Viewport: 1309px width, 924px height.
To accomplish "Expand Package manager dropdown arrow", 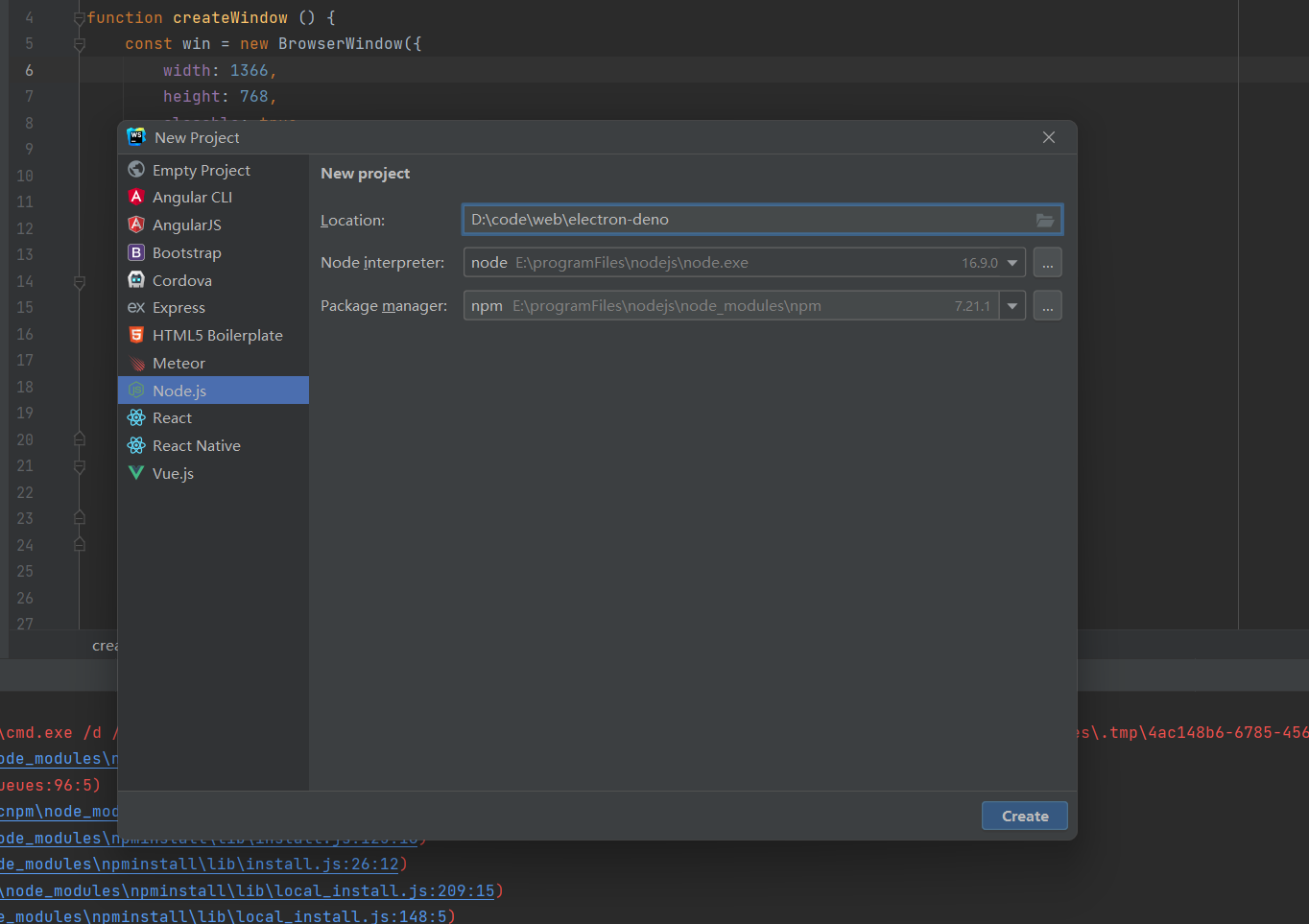I will 1012,306.
